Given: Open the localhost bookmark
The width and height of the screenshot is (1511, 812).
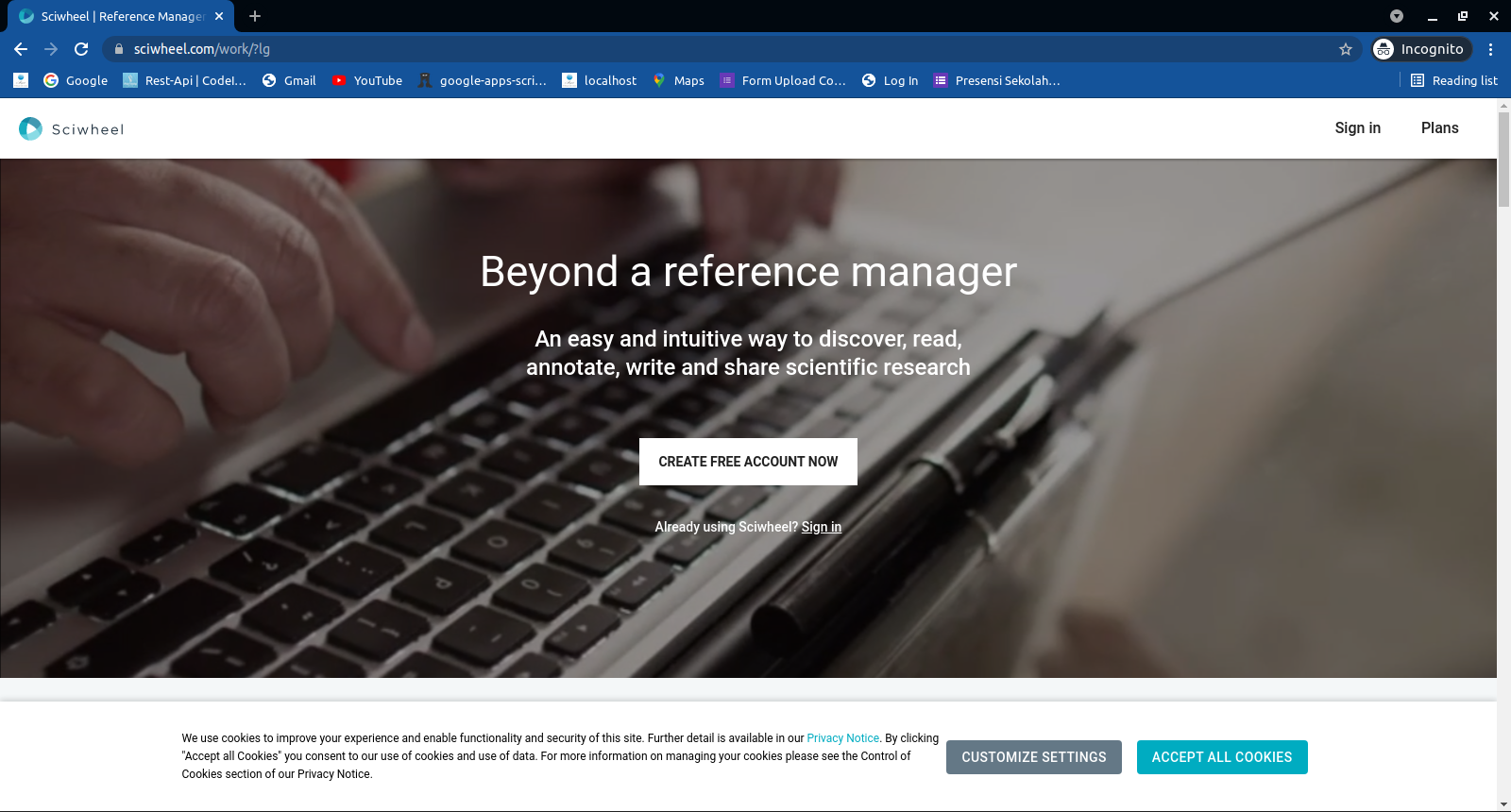Looking at the screenshot, I should pos(599,80).
